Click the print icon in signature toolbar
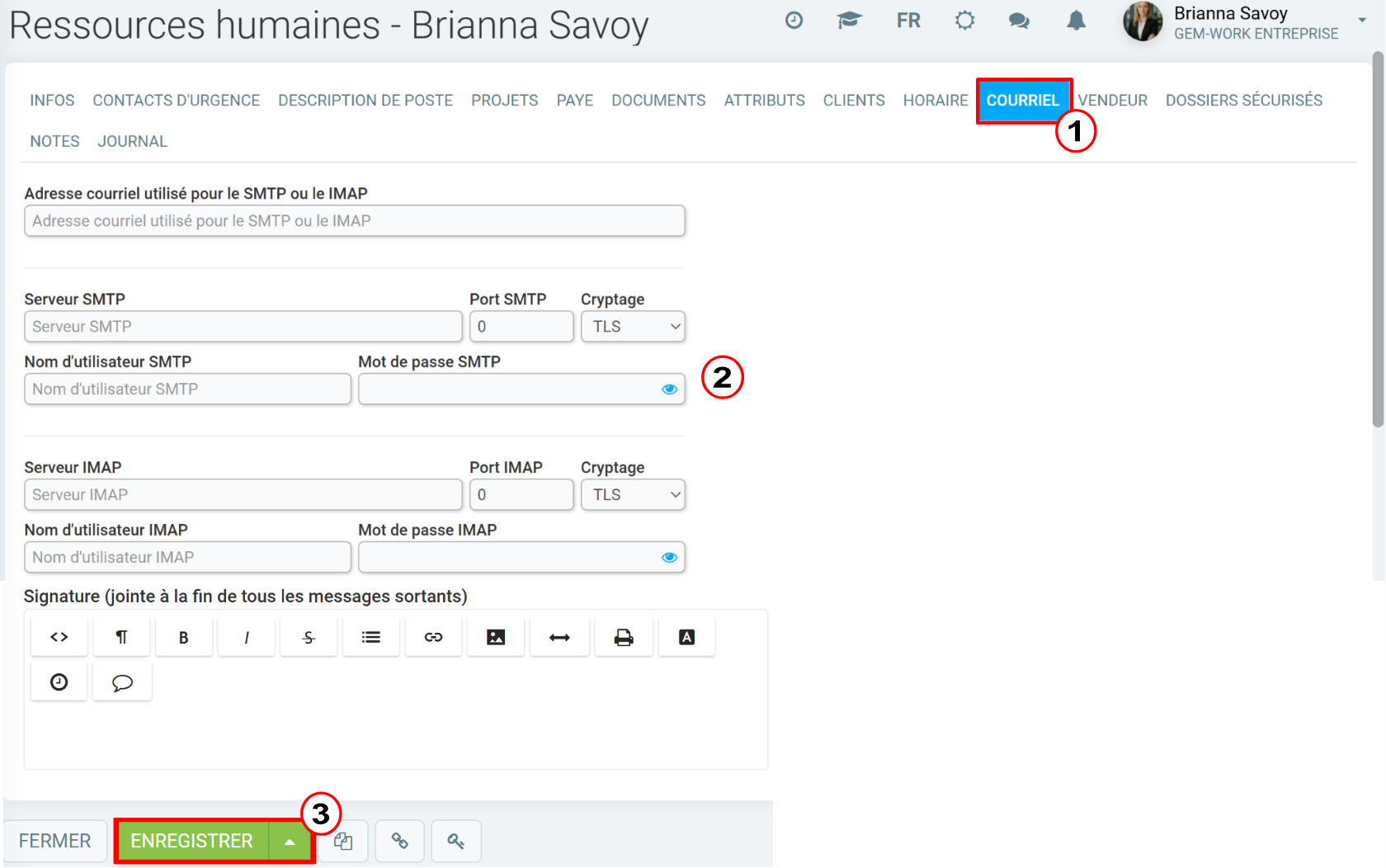The width and height of the screenshot is (1386, 868). pyautogui.click(x=624, y=637)
